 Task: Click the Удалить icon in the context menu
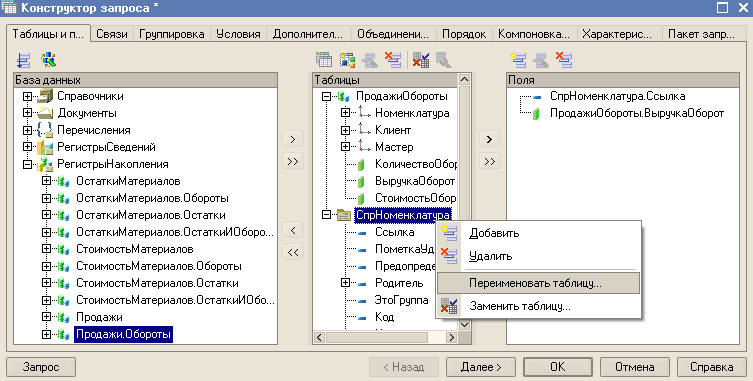pyautogui.click(x=449, y=256)
